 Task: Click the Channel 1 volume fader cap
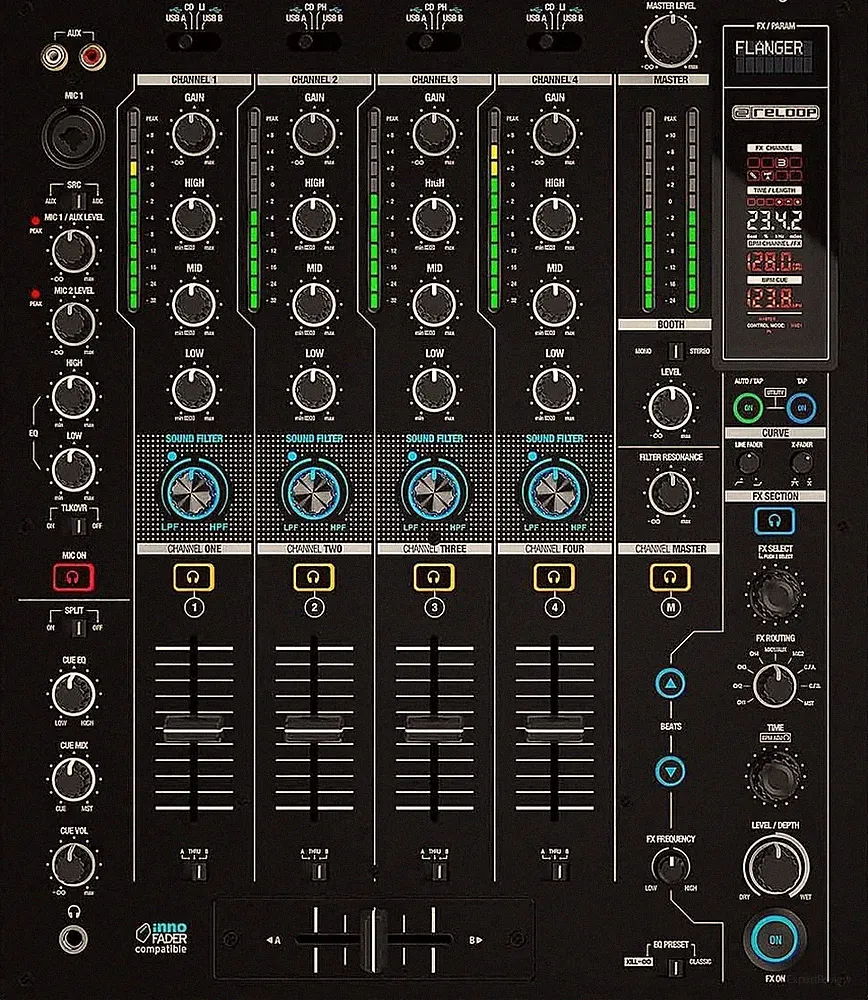(193, 727)
